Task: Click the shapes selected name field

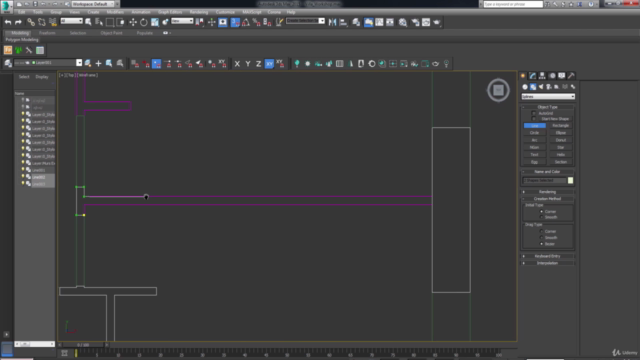Action: (x=544, y=180)
